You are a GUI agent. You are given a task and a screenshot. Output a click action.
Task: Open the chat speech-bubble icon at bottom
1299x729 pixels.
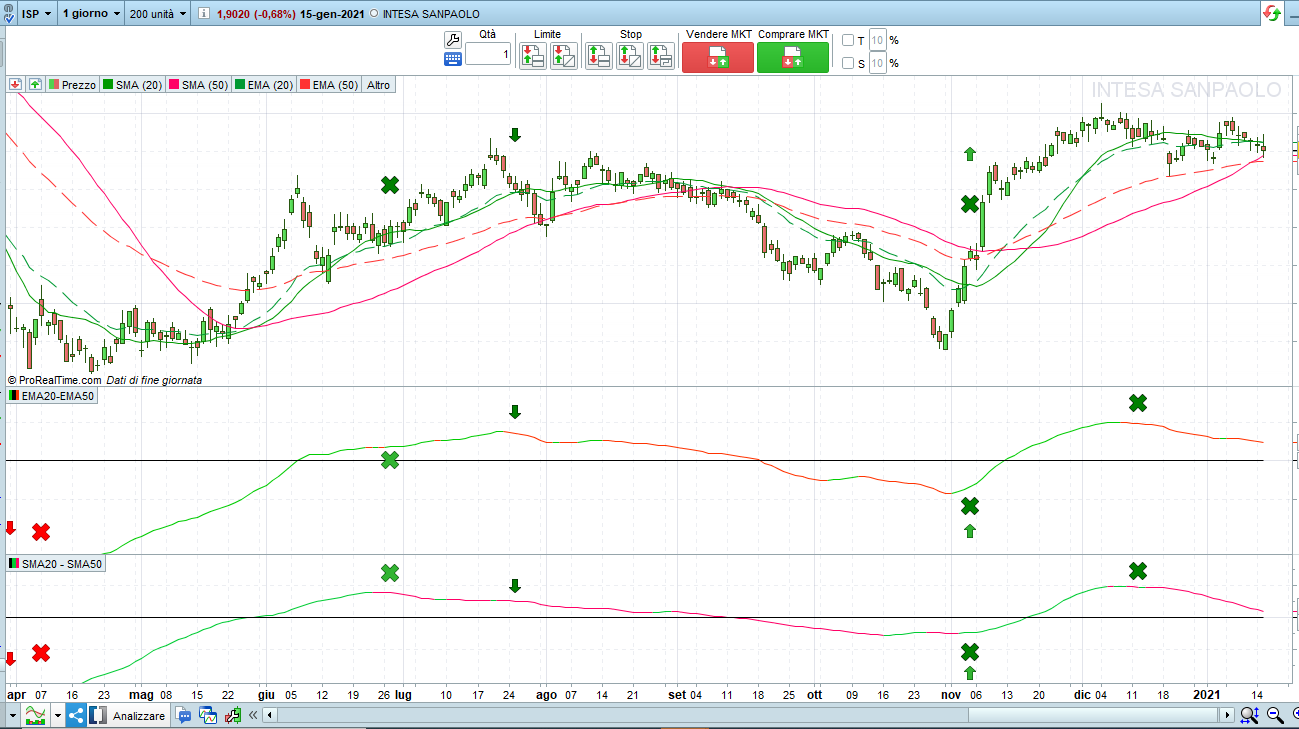pos(184,715)
